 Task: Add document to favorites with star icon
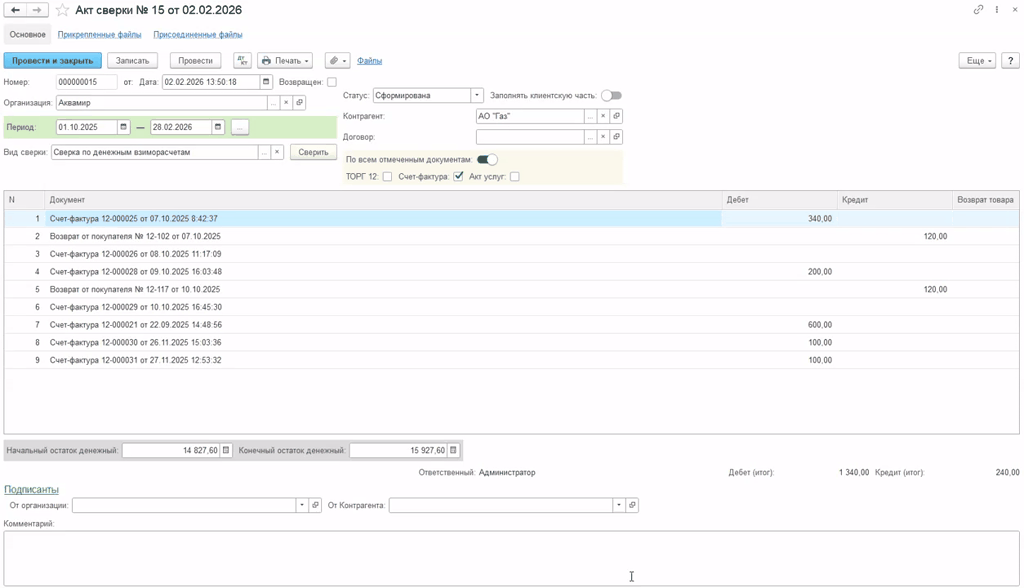click(x=62, y=10)
